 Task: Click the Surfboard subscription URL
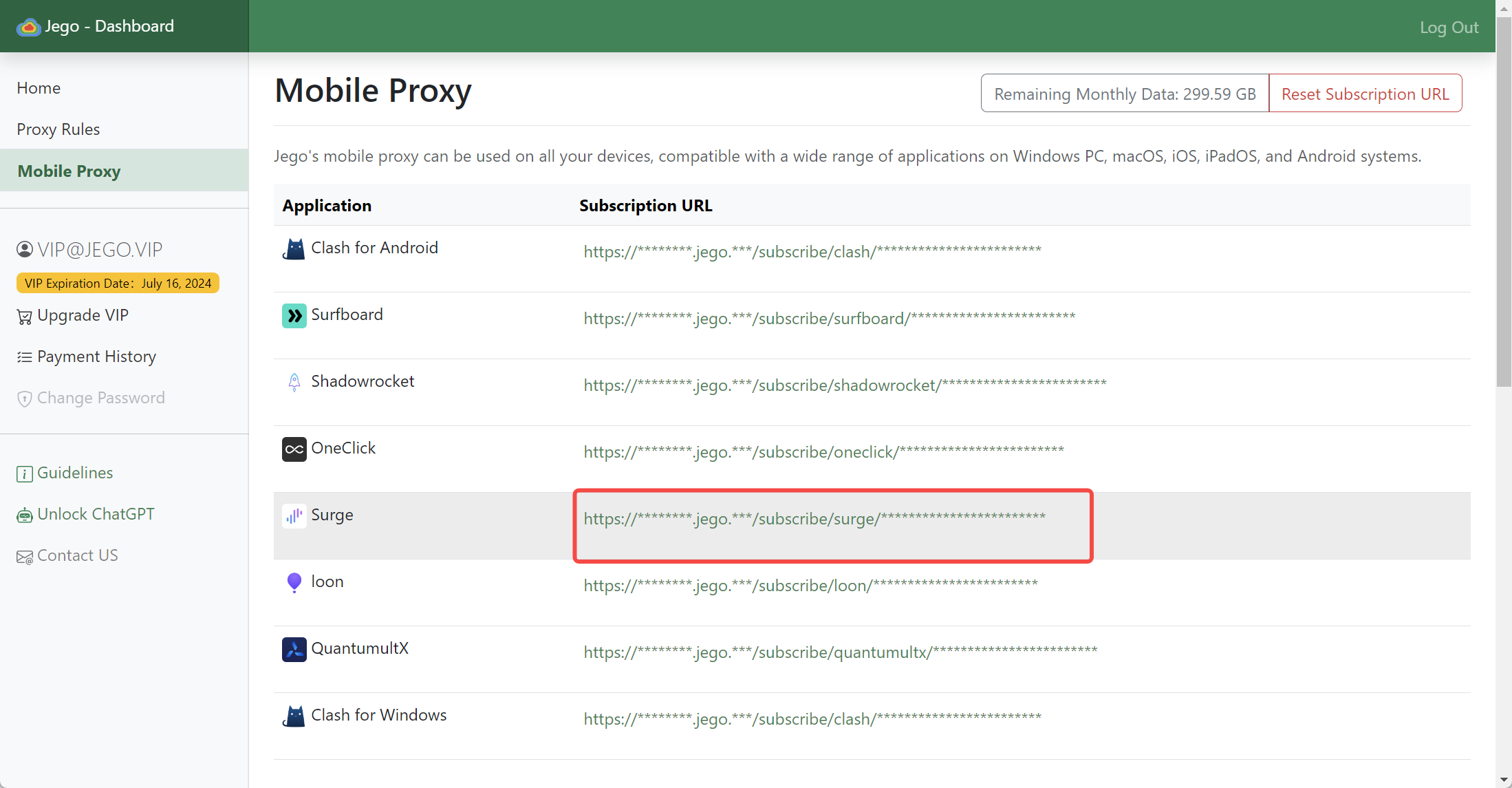tap(830, 318)
